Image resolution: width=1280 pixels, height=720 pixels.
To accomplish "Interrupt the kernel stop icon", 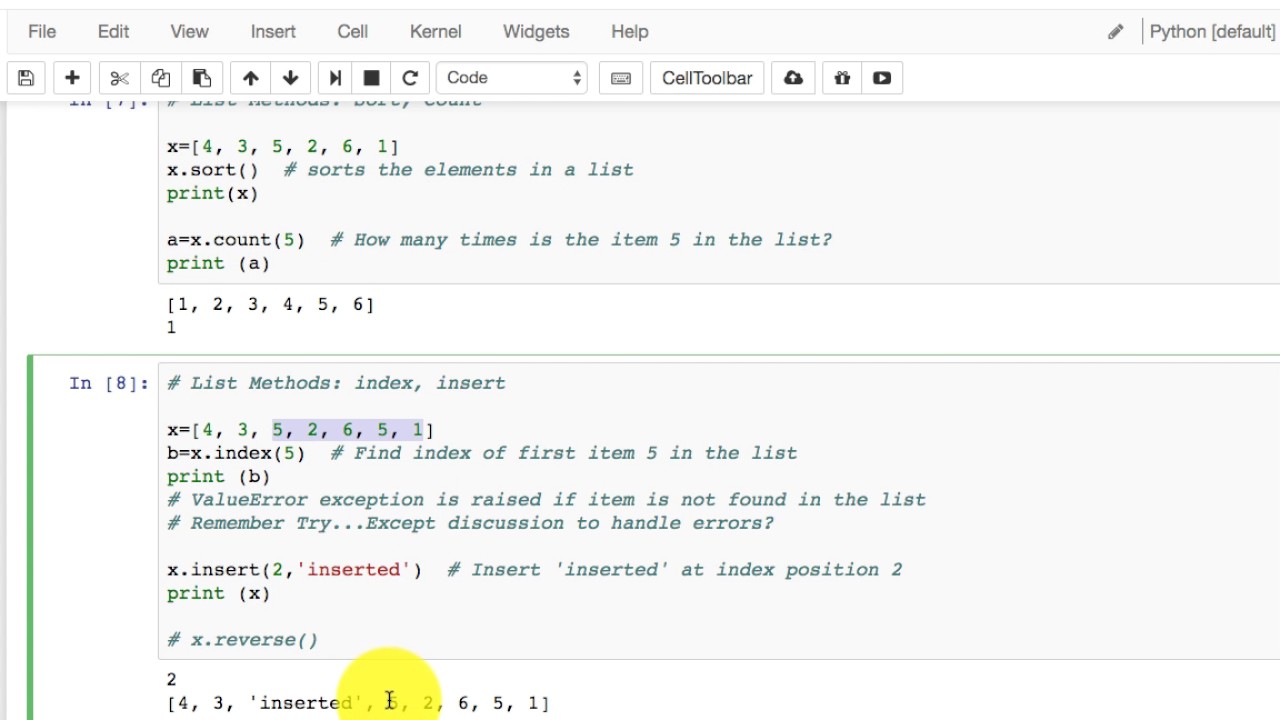I will click(x=371, y=78).
